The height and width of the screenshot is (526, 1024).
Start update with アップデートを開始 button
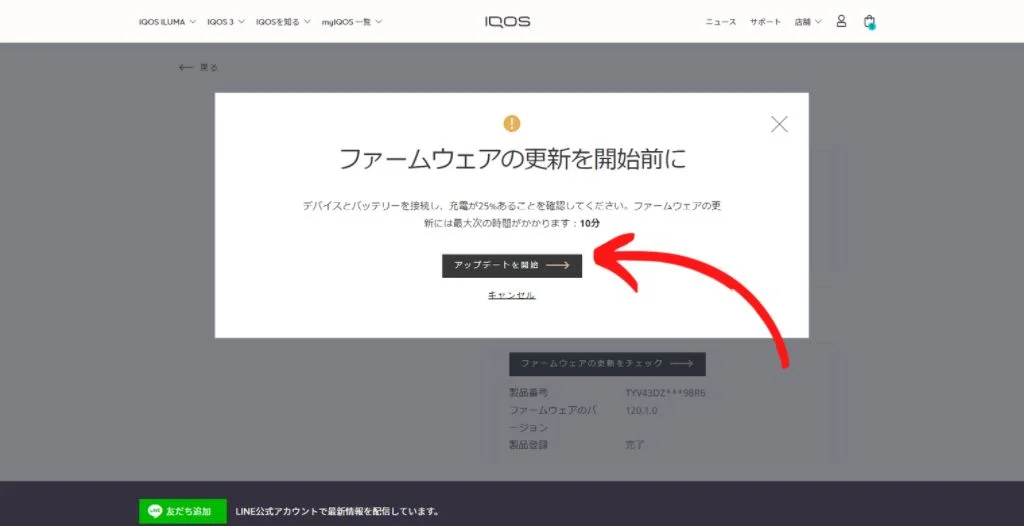point(512,266)
